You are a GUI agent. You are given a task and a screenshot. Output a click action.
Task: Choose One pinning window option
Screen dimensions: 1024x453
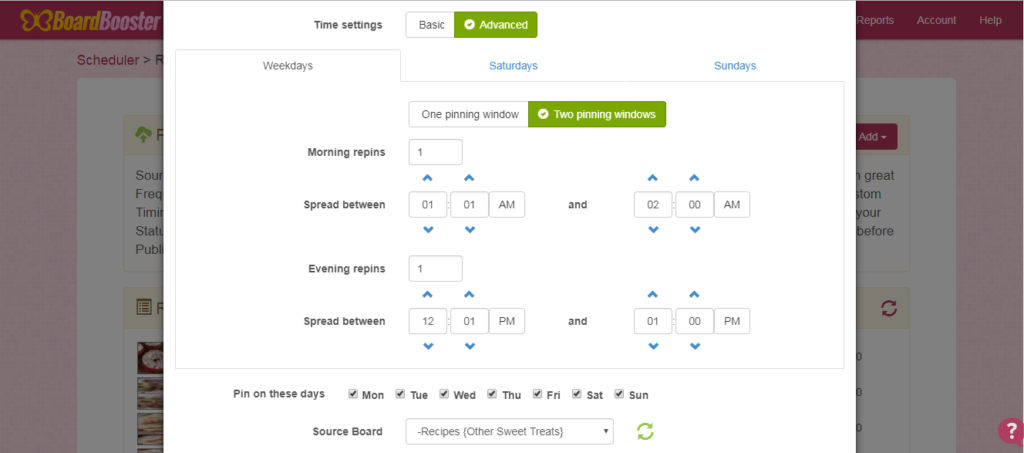(x=469, y=114)
